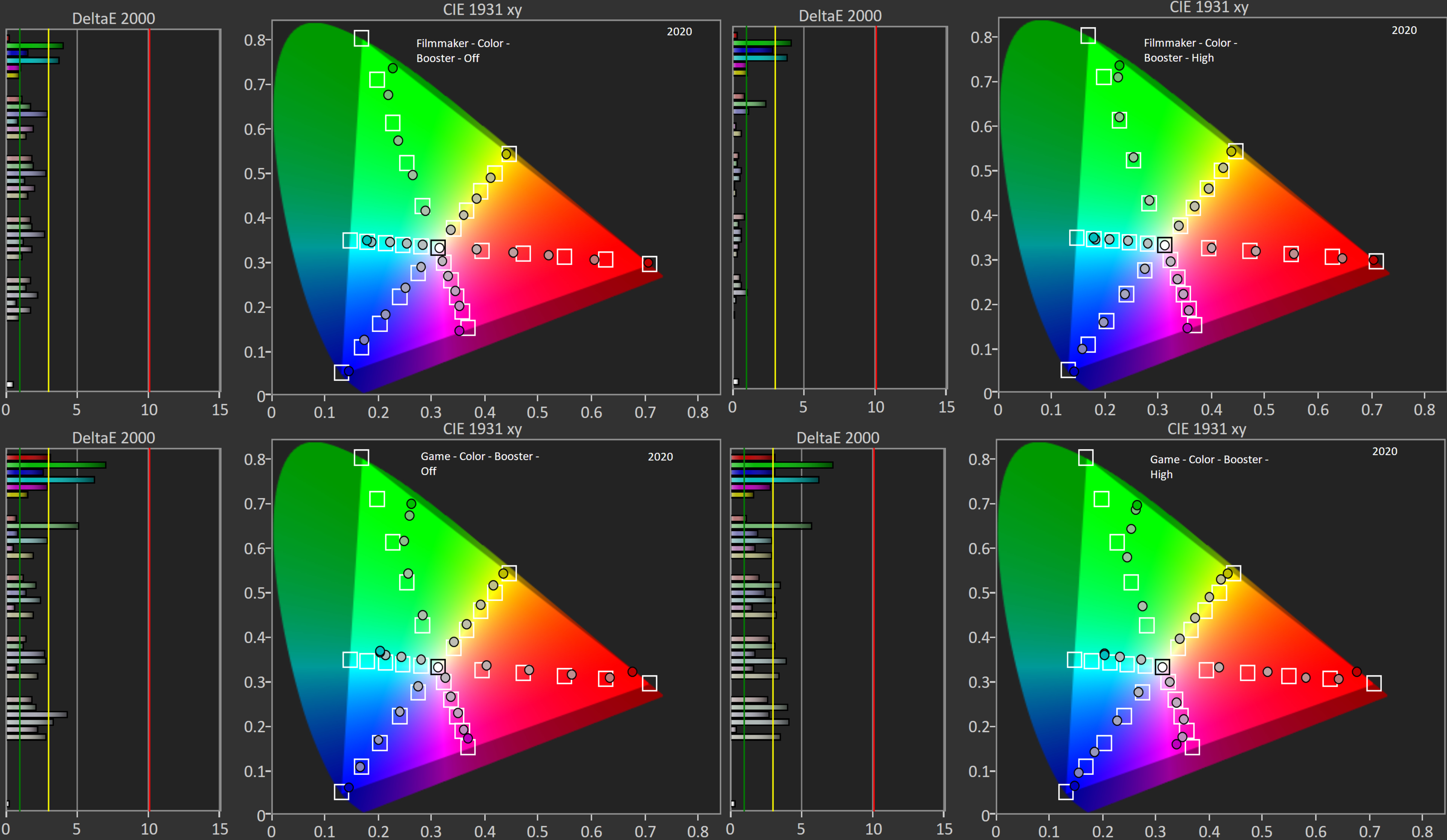The width and height of the screenshot is (1447, 840).
Task: Click the green bar in top-left DeltaE chart
Action: point(34,45)
